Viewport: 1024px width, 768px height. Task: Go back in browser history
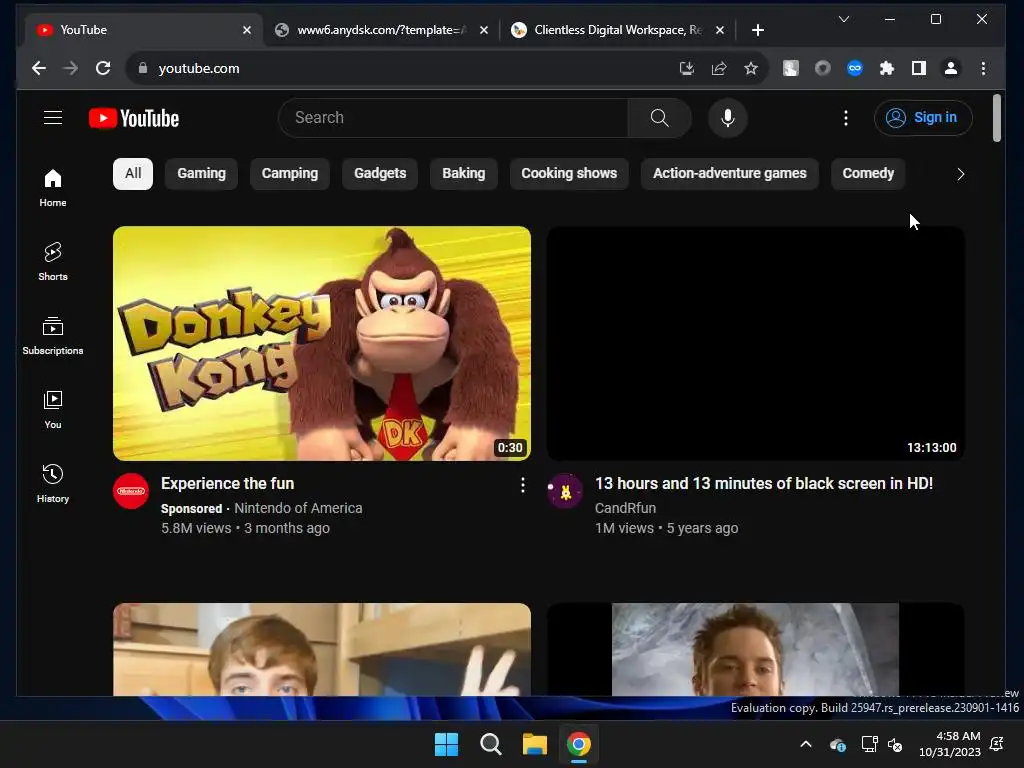[x=39, y=68]
